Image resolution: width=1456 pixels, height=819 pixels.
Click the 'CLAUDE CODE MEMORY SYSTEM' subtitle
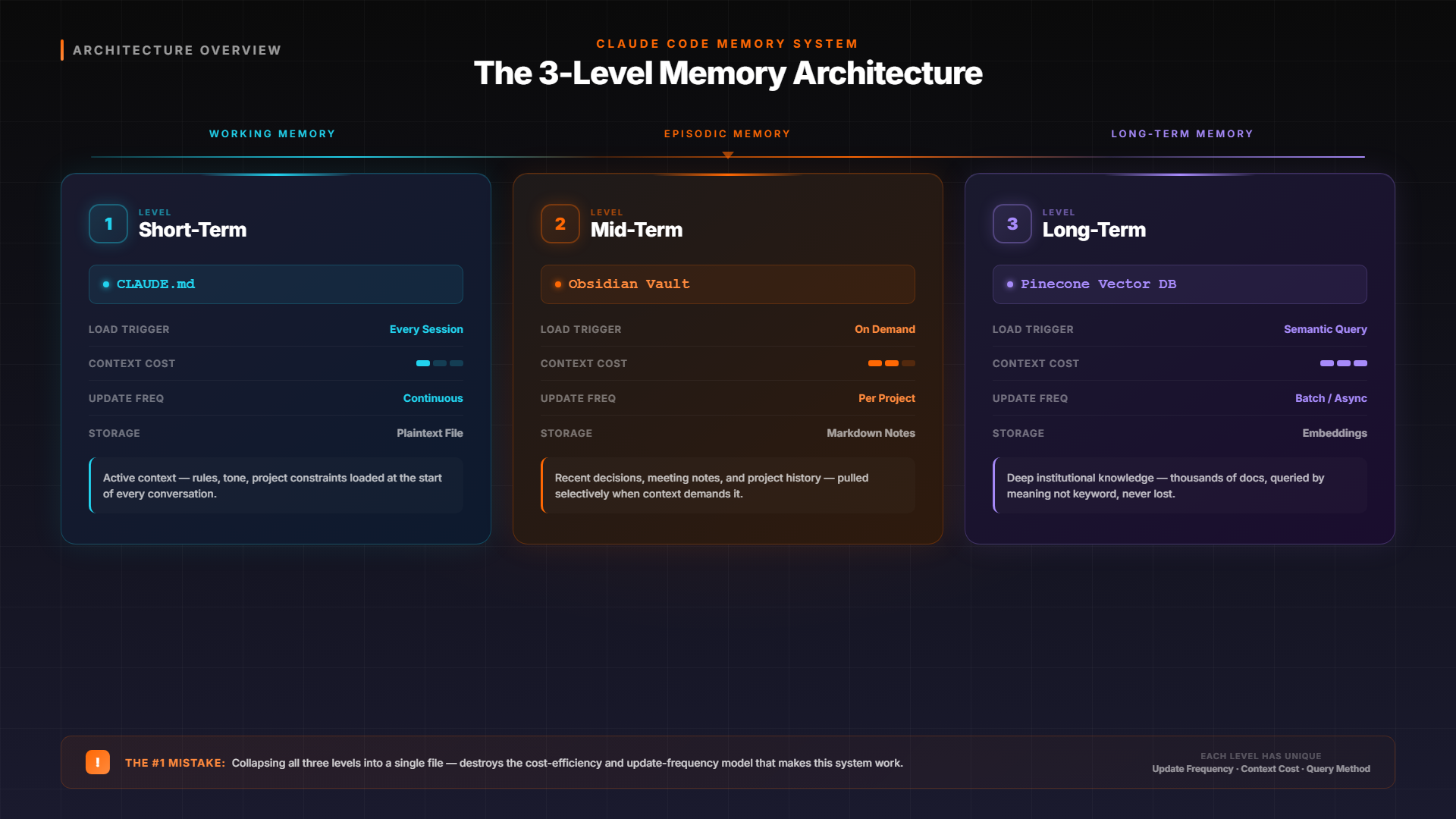pyautogui.click(x=727, y=44)
